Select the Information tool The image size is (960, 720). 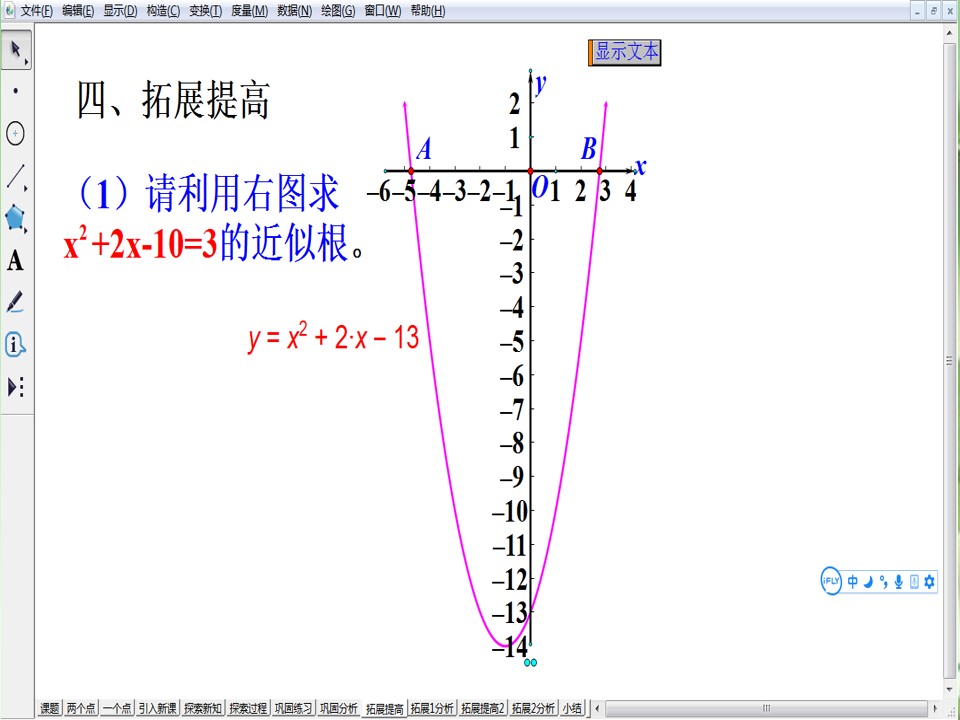(x=15, y=345)
